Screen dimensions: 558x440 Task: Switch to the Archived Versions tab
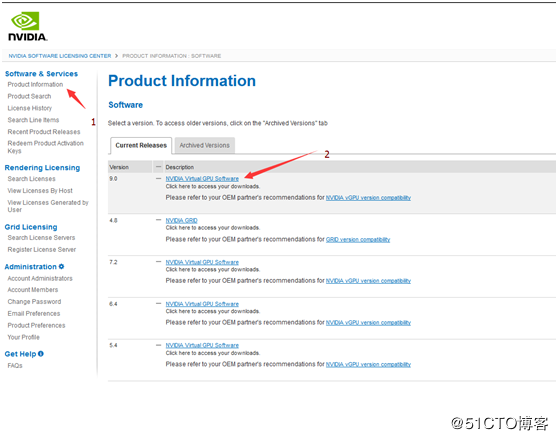[204, 145]
